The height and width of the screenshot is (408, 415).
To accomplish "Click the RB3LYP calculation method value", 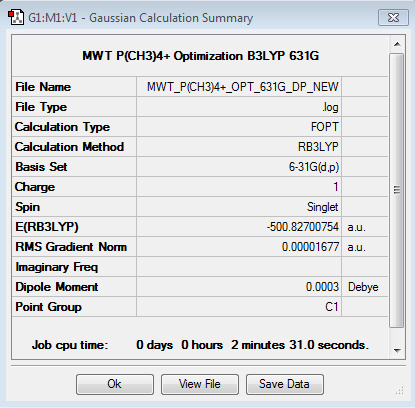I will (x=318, y=147).
